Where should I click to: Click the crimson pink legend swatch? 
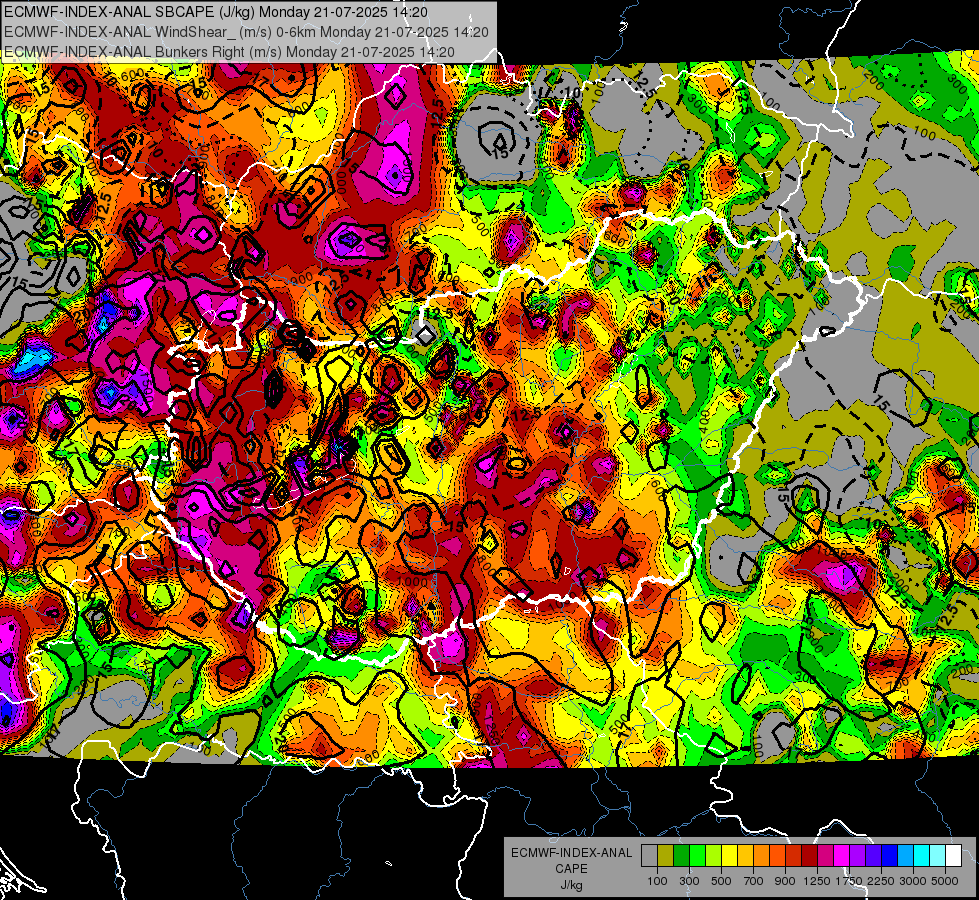tap(825, 856)
